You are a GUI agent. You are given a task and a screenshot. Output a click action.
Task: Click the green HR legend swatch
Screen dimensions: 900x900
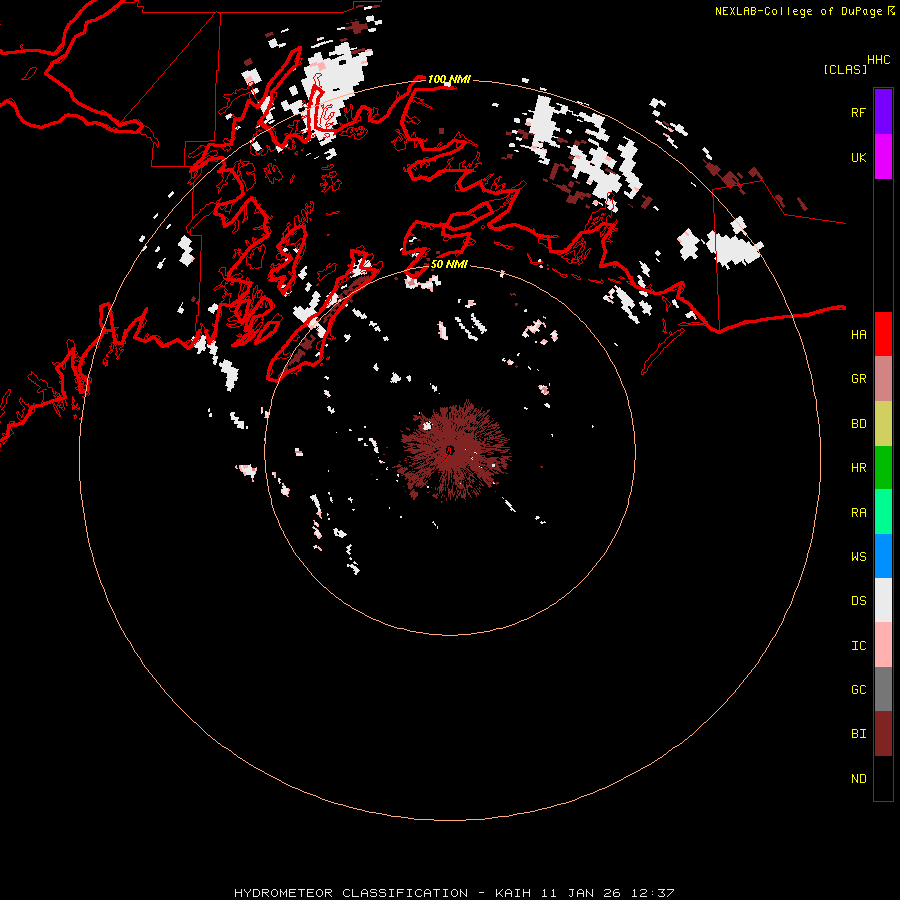pyautogui.click(x=883, y=468)
